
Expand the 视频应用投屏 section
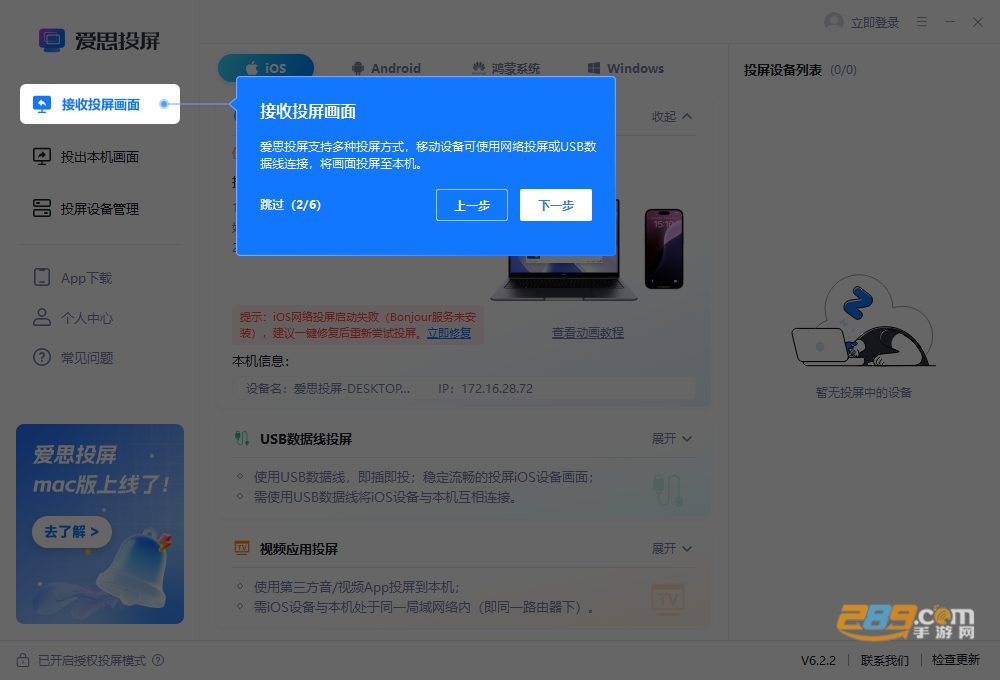(672, 549)
